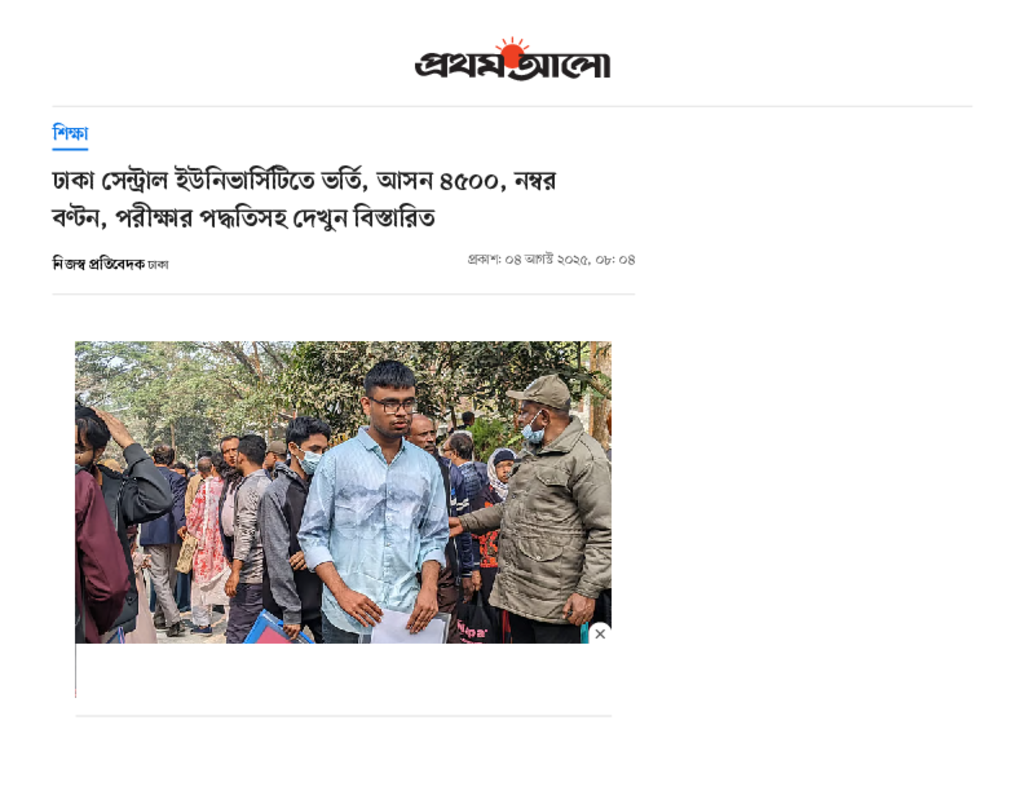Close the overlay using the X icon
This screenshot has height=791, width=1024.
pos(600,634)
